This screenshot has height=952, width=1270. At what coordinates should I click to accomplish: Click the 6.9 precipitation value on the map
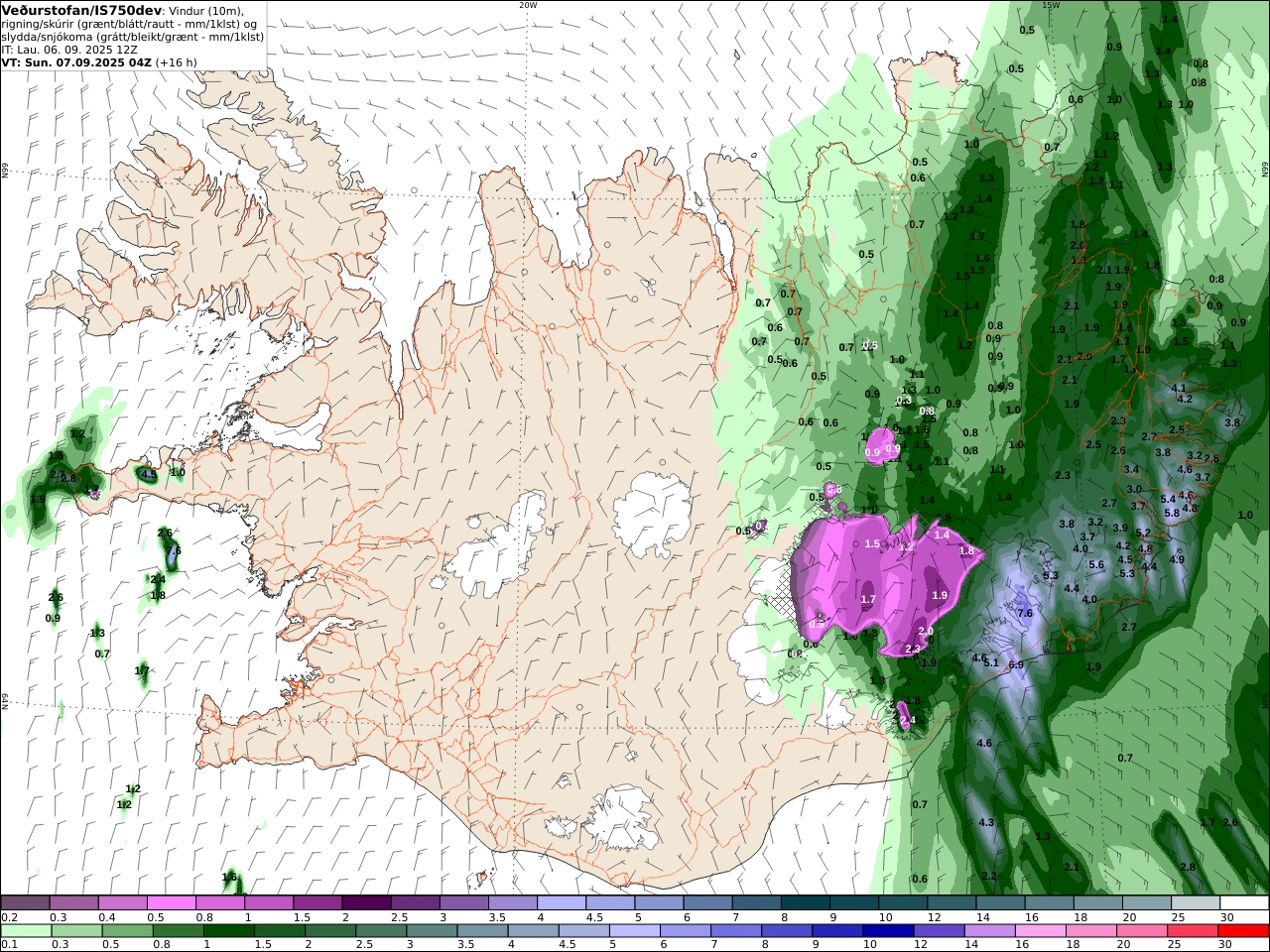pyautogui.click(x=1016, y=664)
